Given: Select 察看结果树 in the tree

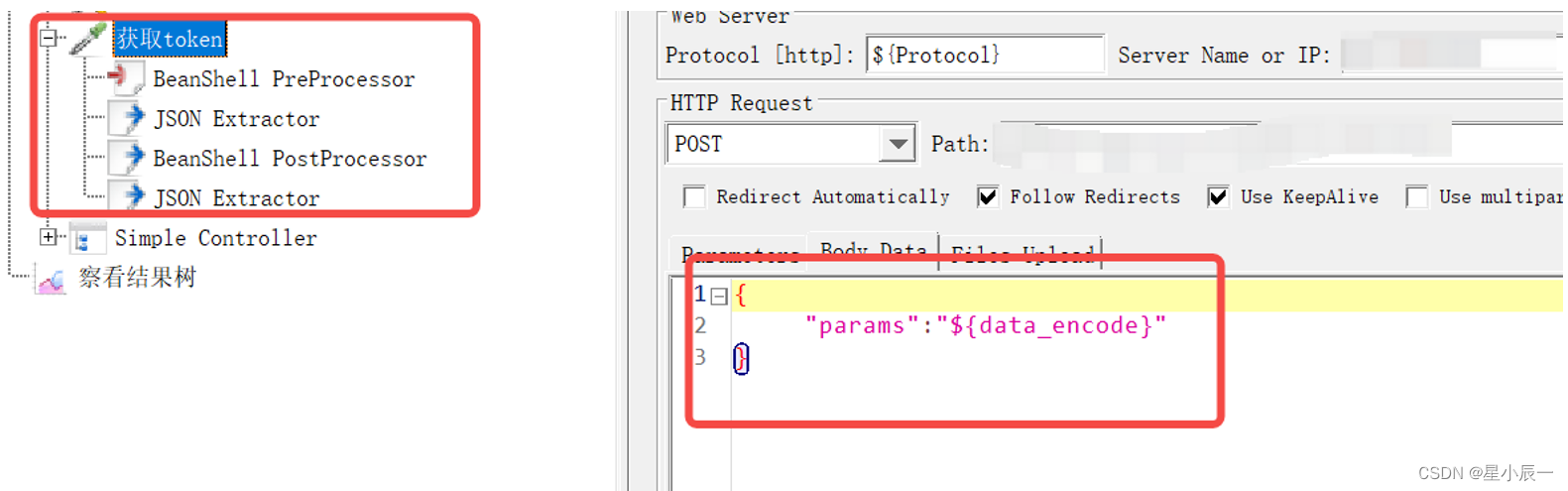Looking at the screenshot, I should (x=138, y=277).
